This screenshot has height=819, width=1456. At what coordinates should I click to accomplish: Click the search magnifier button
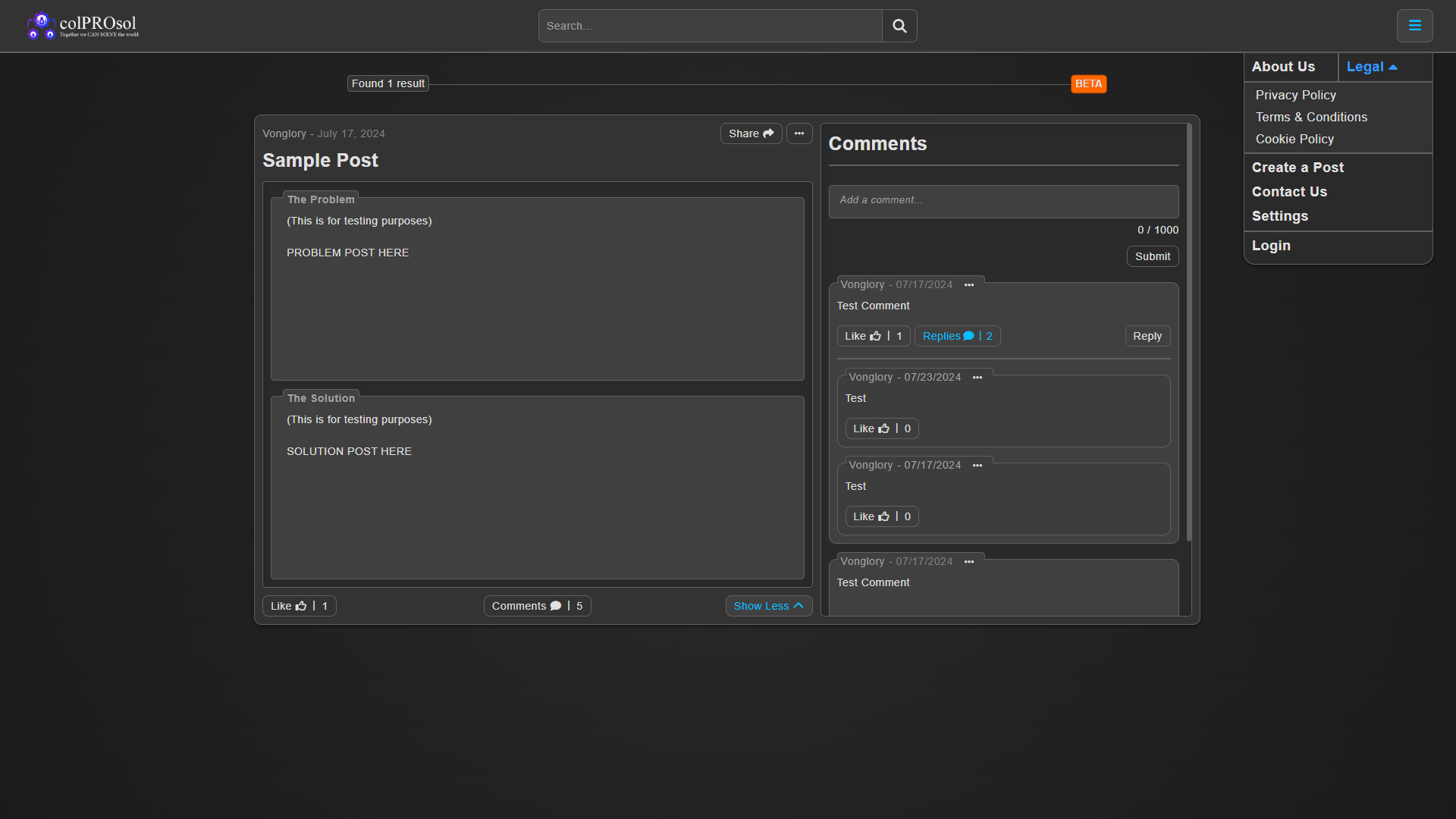coord(899,26)
